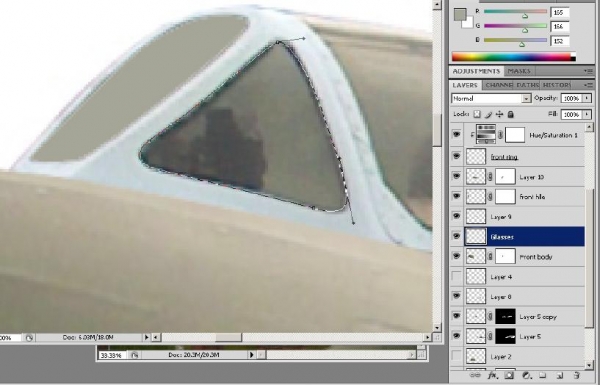600x385 pixels.
Task: Click status icon beside 33.33% zoom field
Action: (x=134, y=355)
